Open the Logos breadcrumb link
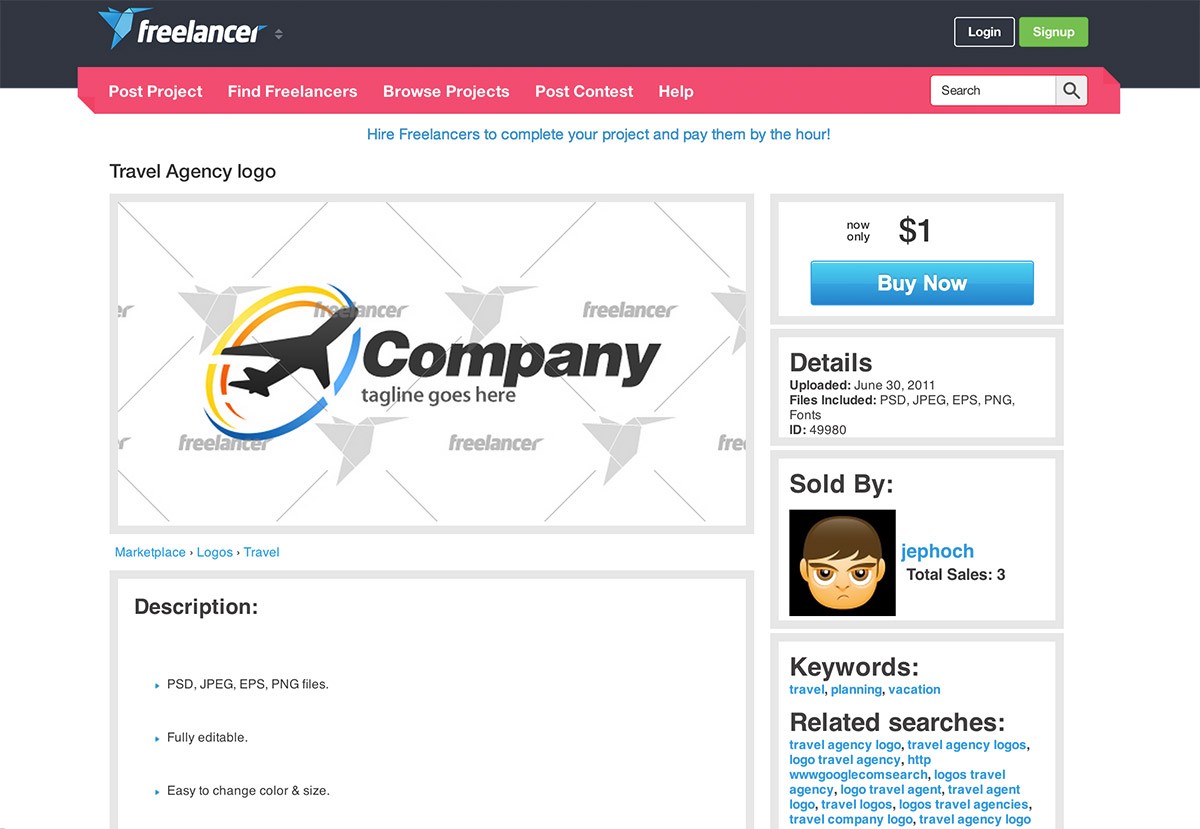The image size is (1200, 829). tap(214, 552)
